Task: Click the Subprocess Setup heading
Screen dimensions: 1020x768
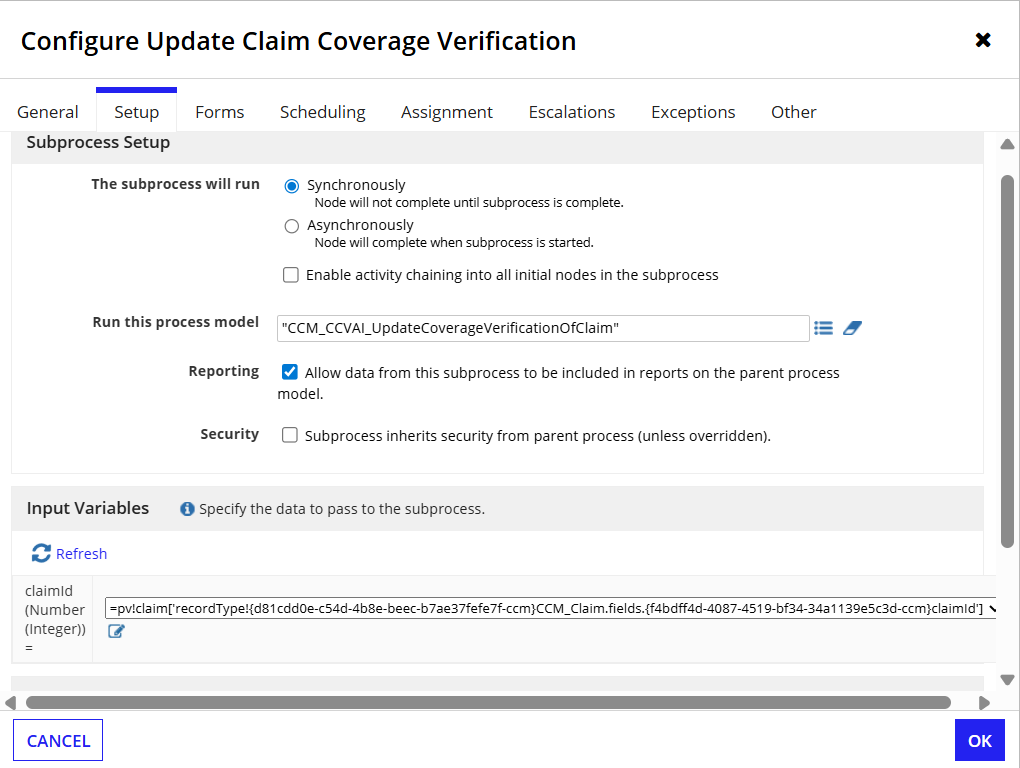Action: (x=98, y=142)
